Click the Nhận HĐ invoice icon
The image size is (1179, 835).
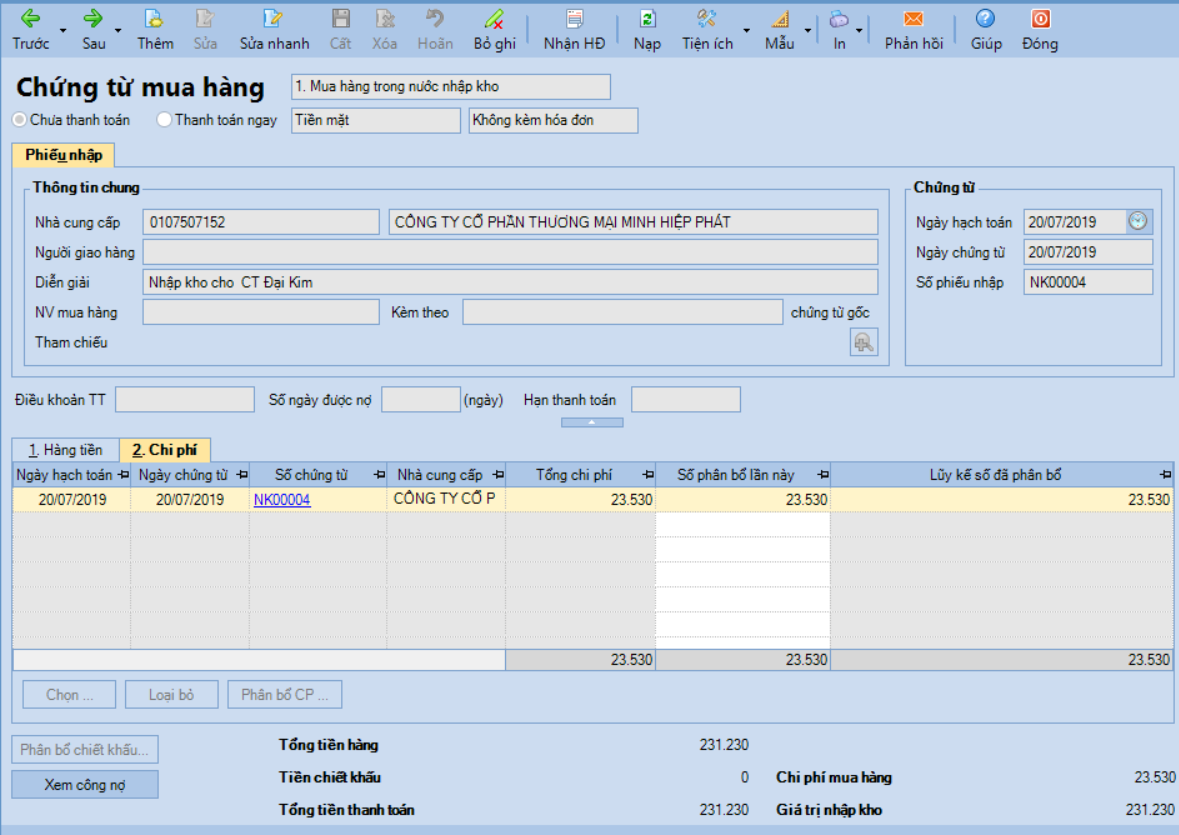coord(574,19)
